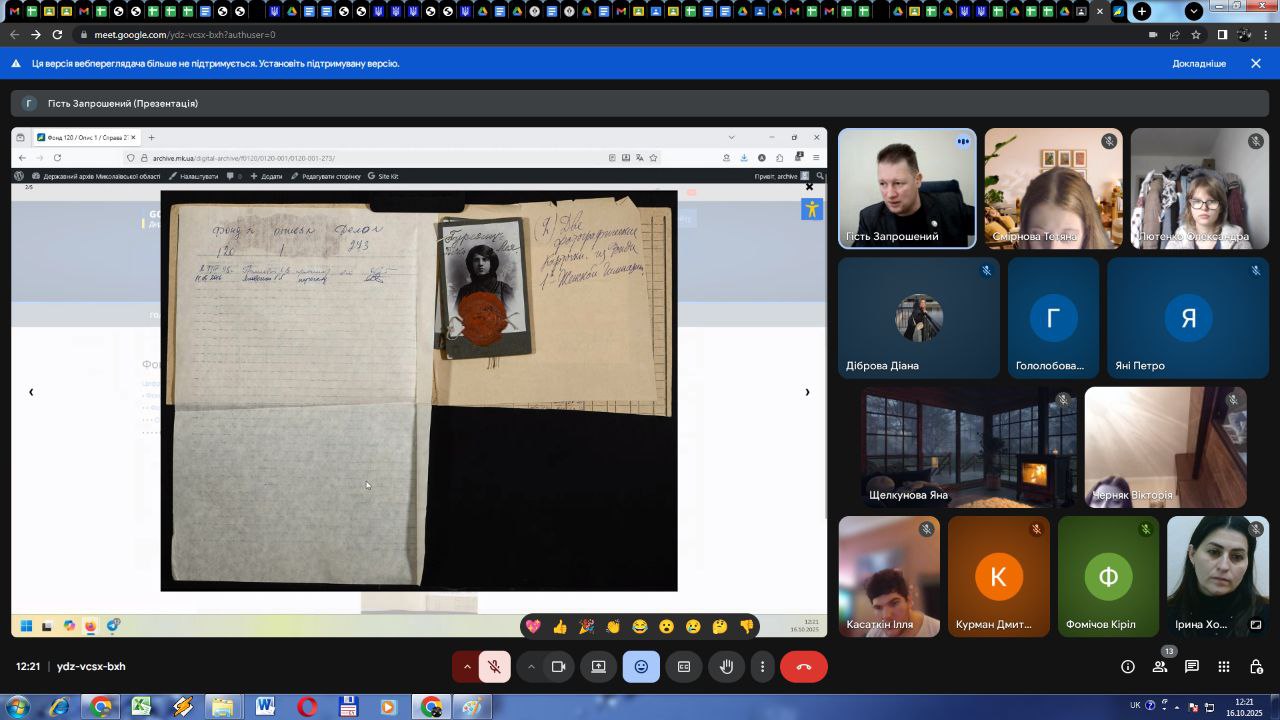Open host controls lock icon
This screenshot has width=1280, height=720.
(x=1256, y=667)
